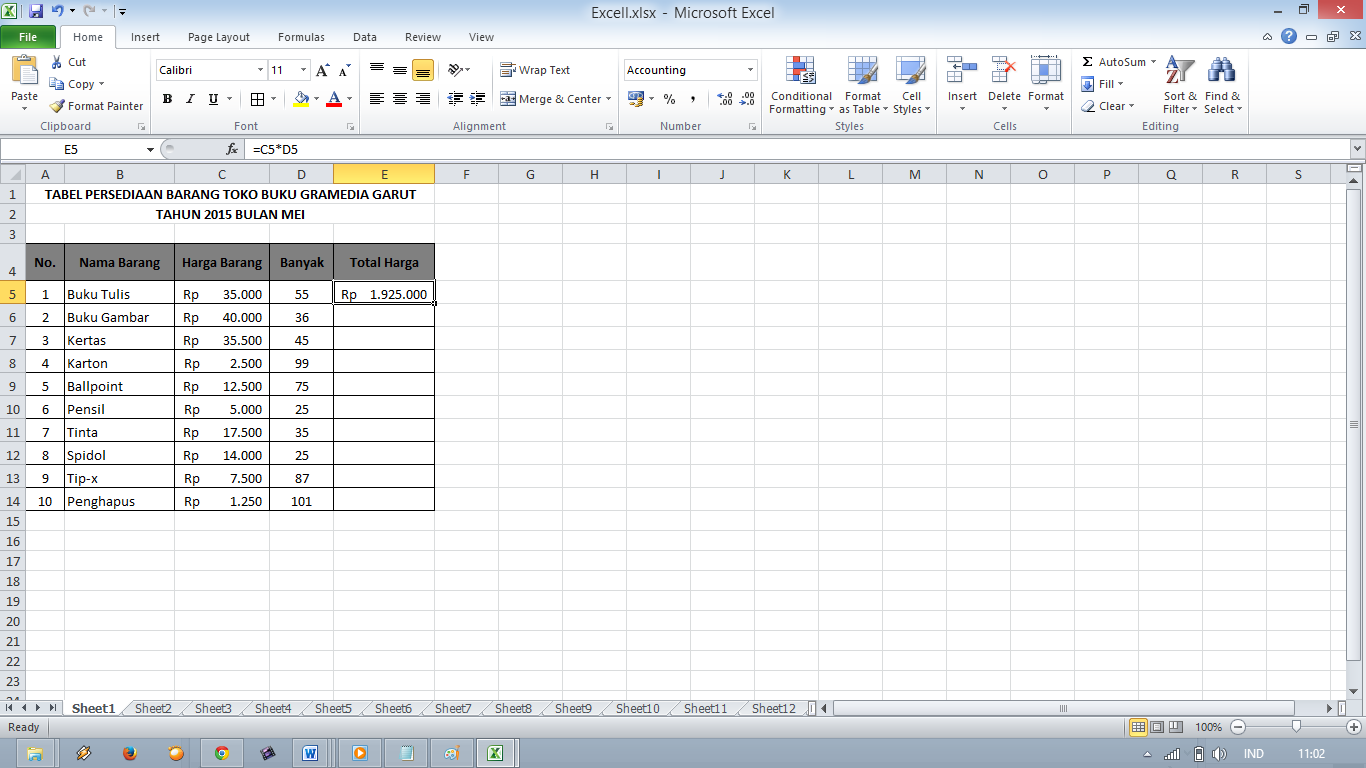The height and width of the screenshot is (768, 1366).
Task: Open Find & Select menu
Action: tap(1222, 85)
